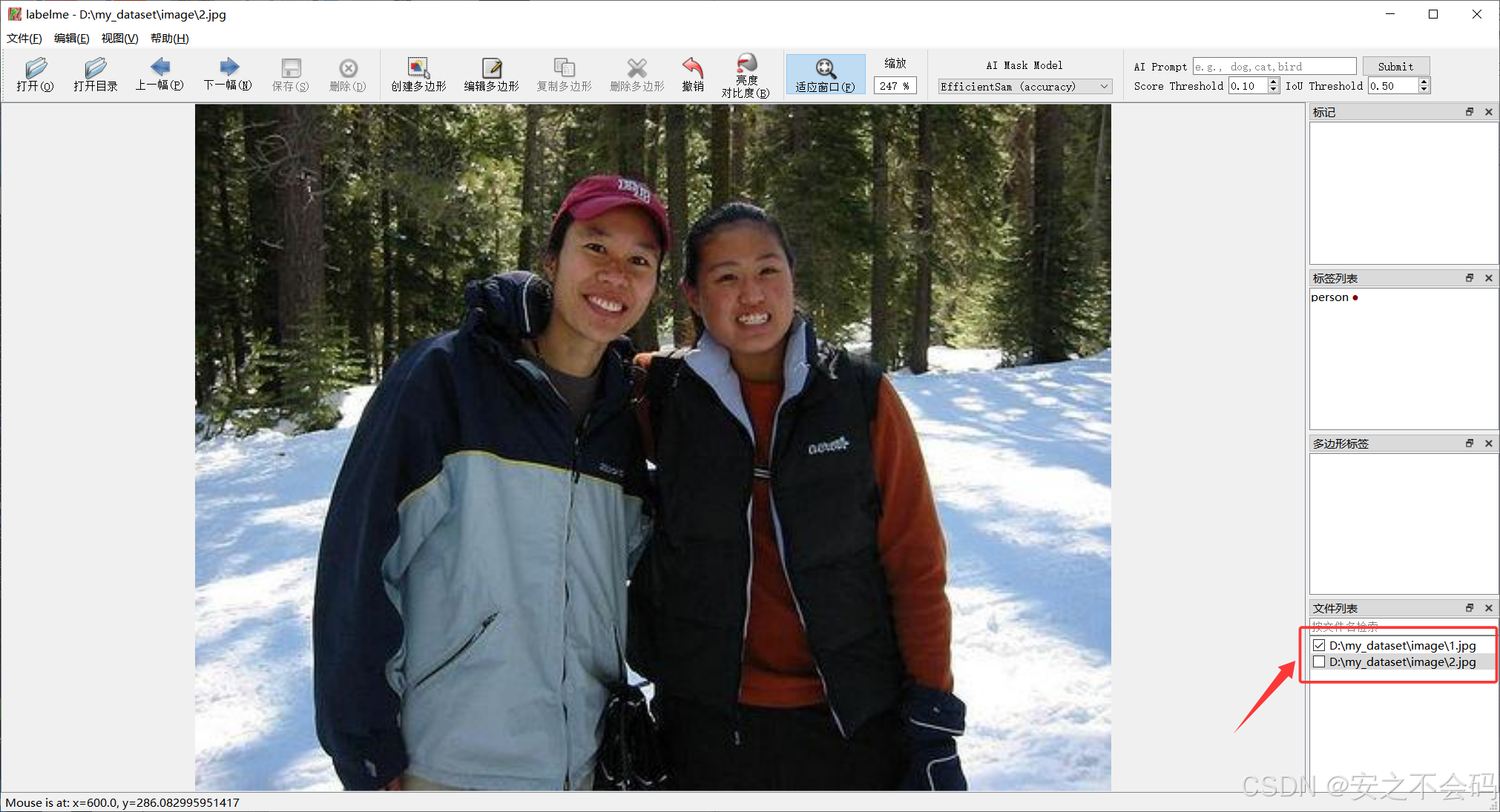Go to previous image (上一幅)
Screen dimensions: 1500x812
[159, 67]
